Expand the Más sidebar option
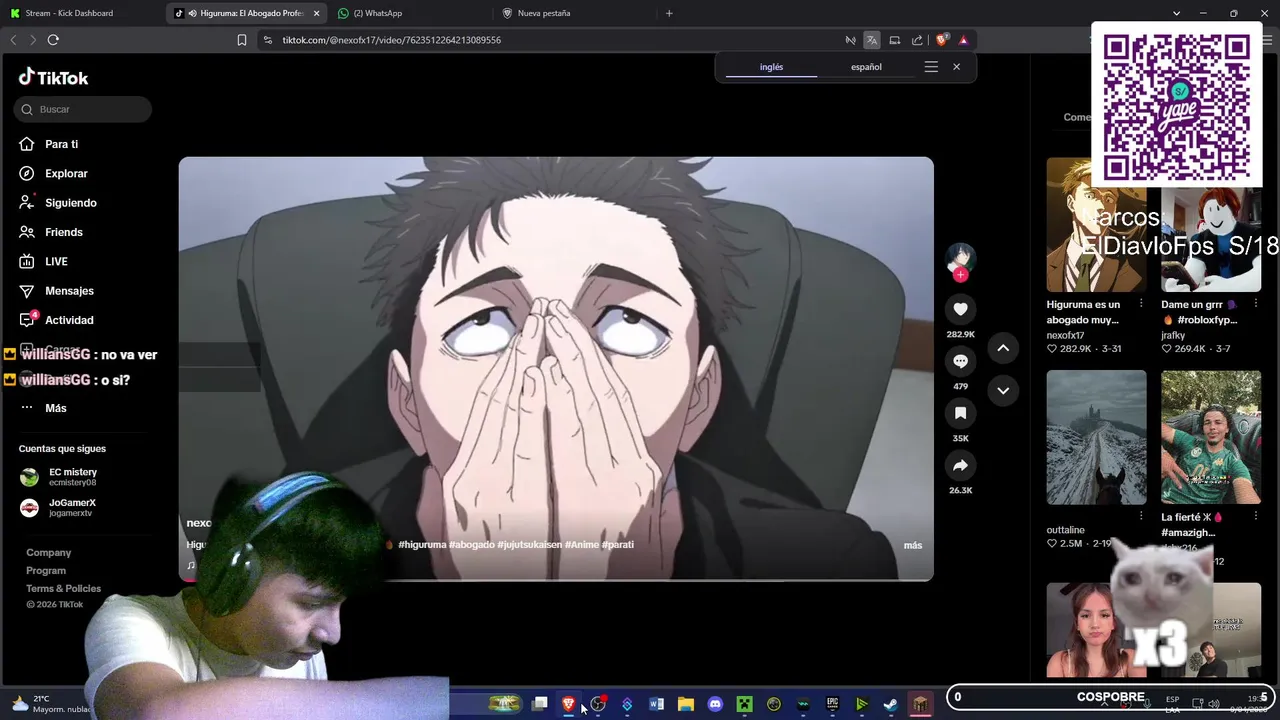Screen dimensions: 1280x720 (x=55, y=408)
